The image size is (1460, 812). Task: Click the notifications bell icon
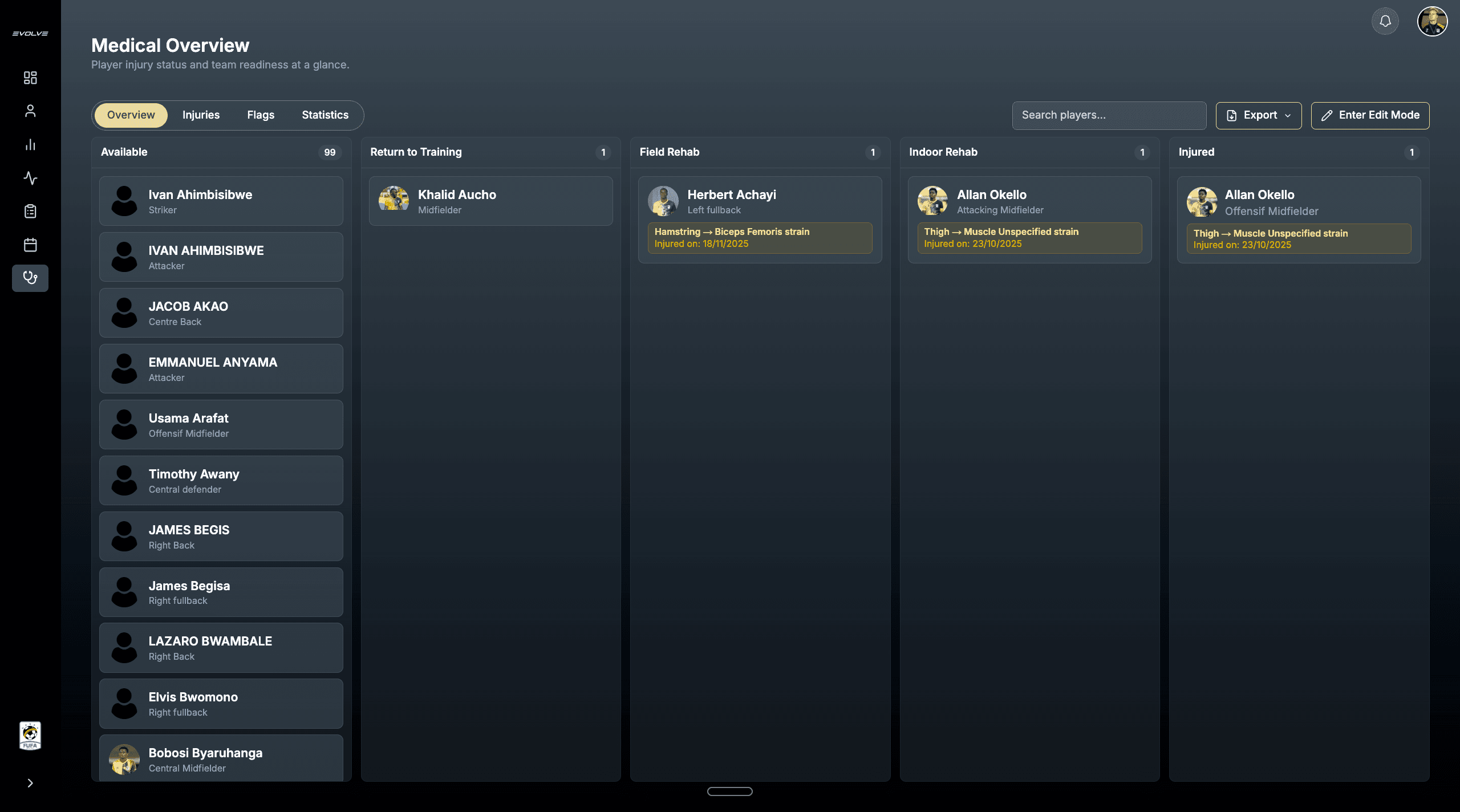coord(1385,22)
